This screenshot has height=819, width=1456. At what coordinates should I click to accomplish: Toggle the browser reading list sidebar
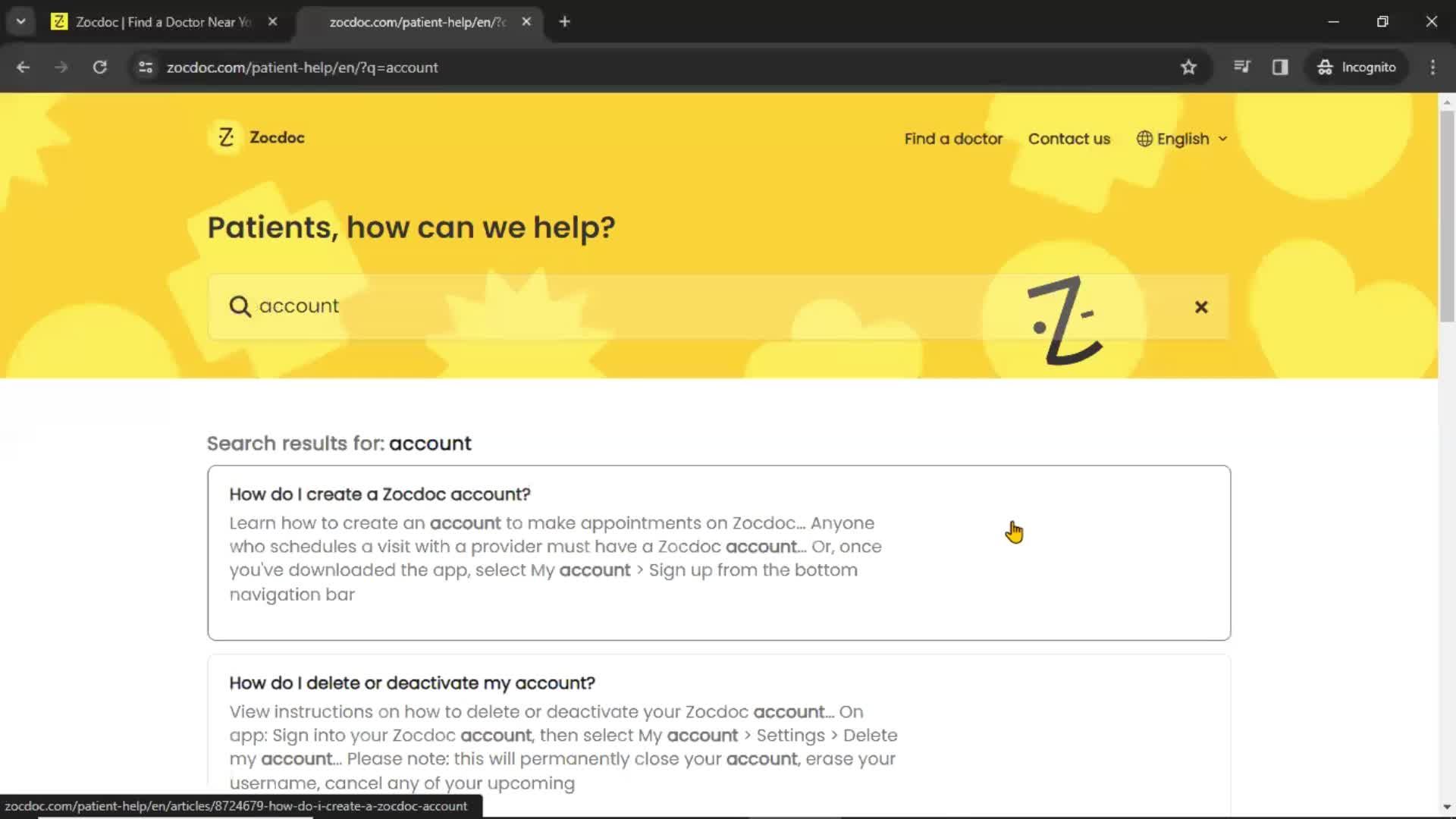point(1281,67)
